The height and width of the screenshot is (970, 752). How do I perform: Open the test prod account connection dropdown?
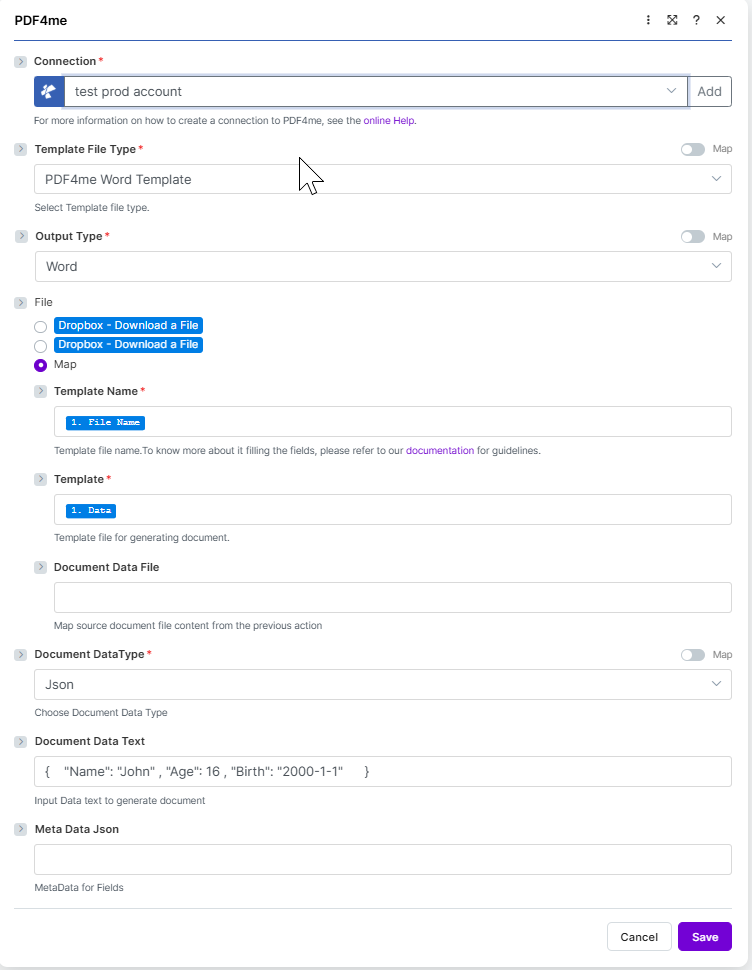[376, 92]
